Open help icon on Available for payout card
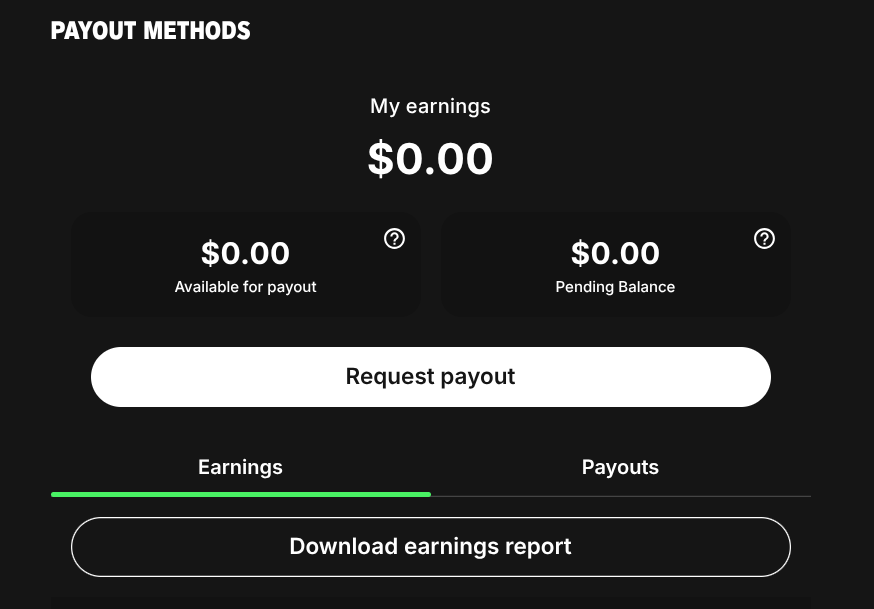This screenshot has height=609, width=874. click(394, 238)
